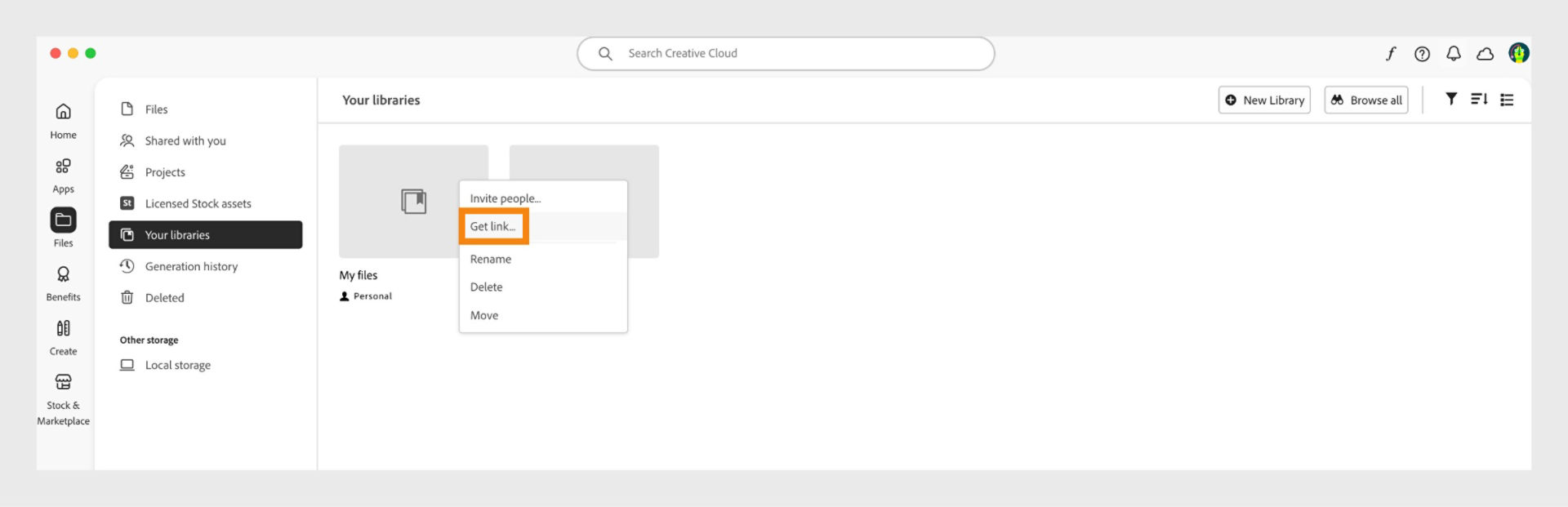Open the Benefits section
Screen dimensions: 1568x507
click(63, 283)
